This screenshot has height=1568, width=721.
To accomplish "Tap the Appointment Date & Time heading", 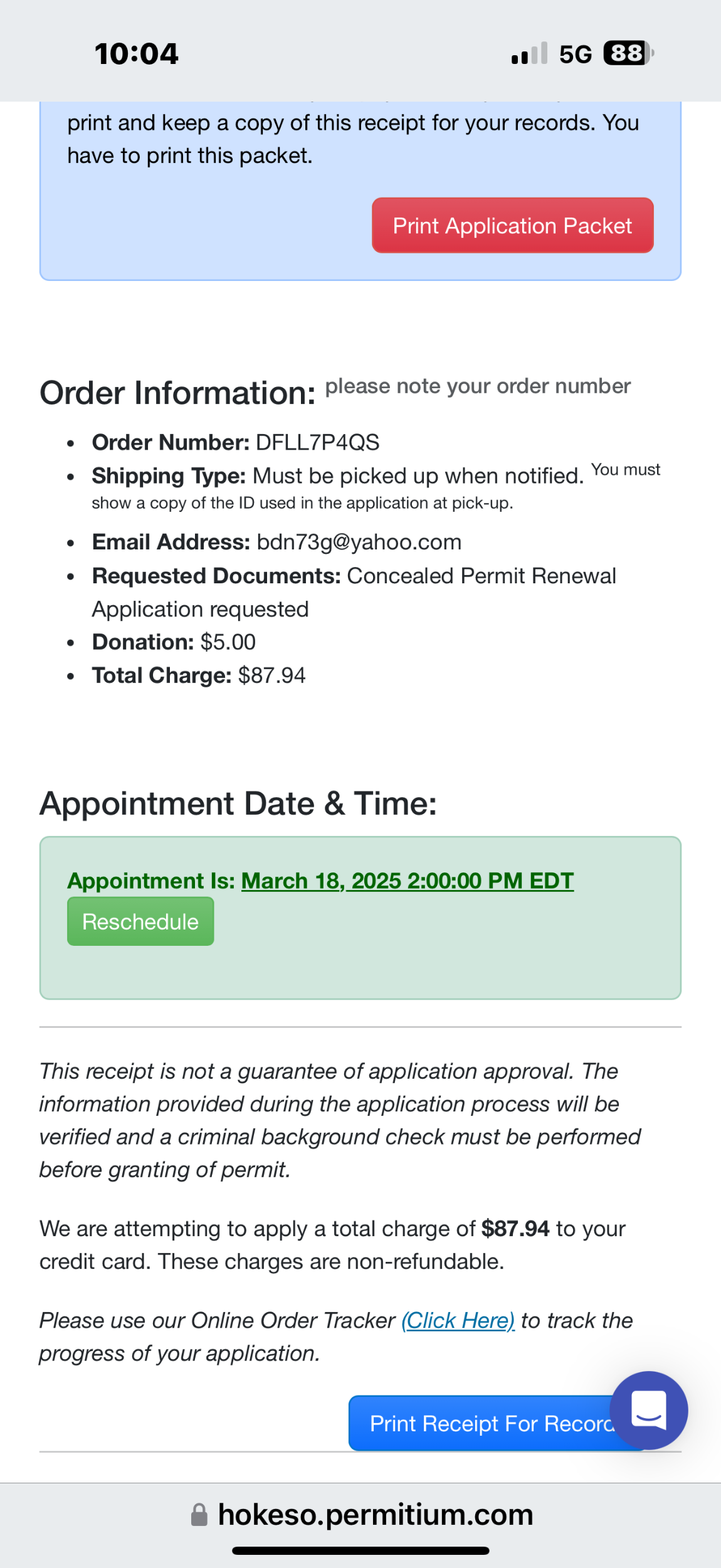I will pyautogui.click(x=238, y=803).
